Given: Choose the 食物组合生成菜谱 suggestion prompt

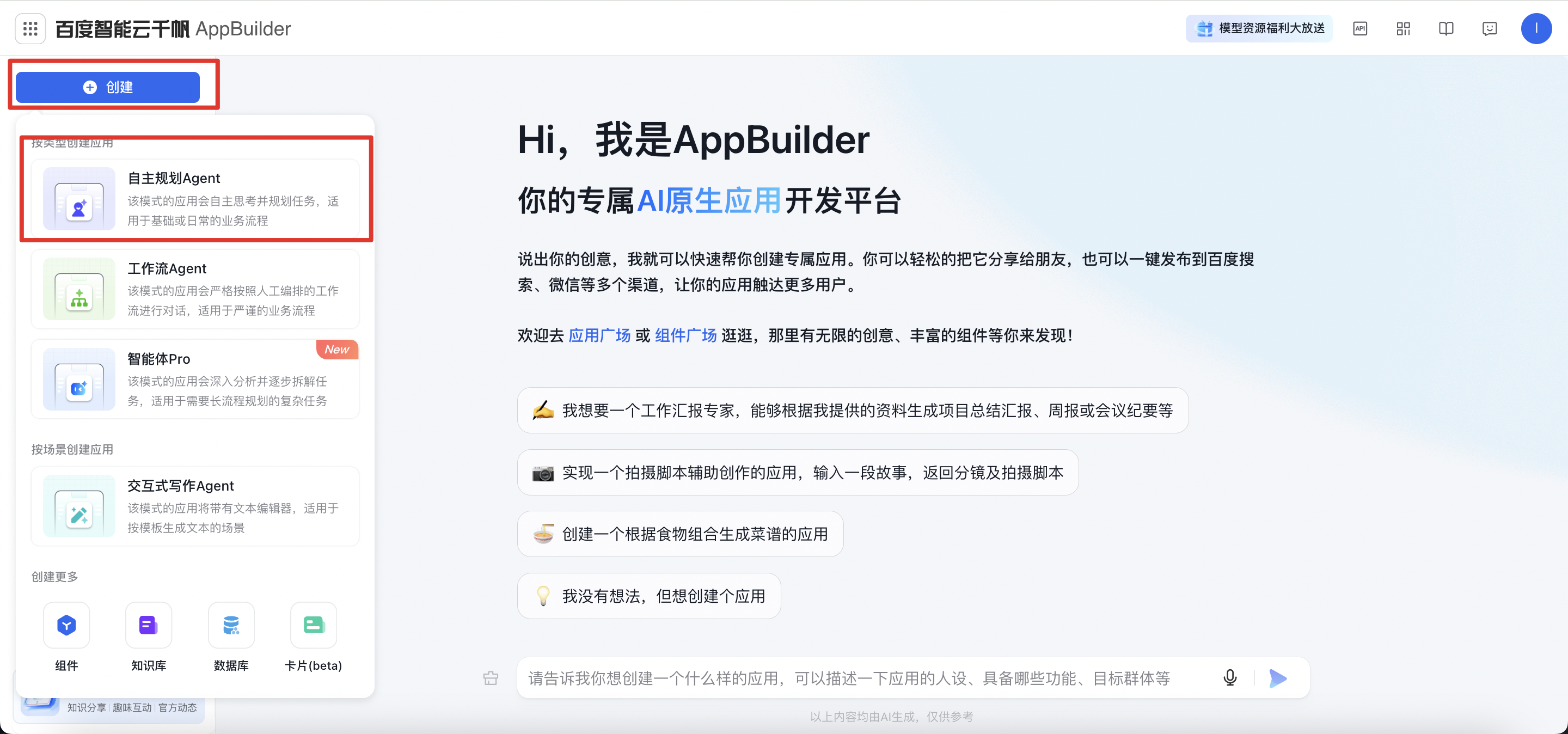Looking at the screenshot, I should (680, 534).
